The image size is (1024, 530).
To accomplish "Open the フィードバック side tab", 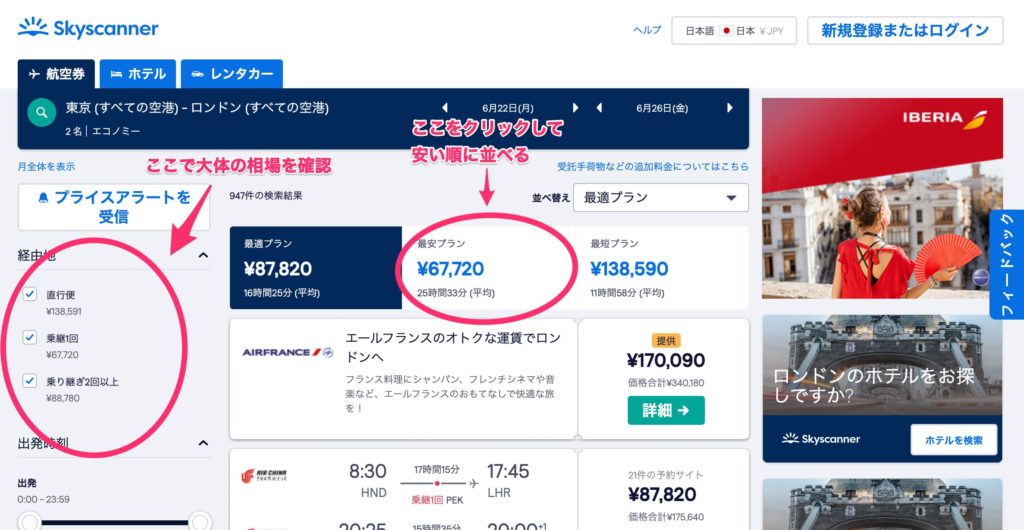I will click(x=1006, y=264).
